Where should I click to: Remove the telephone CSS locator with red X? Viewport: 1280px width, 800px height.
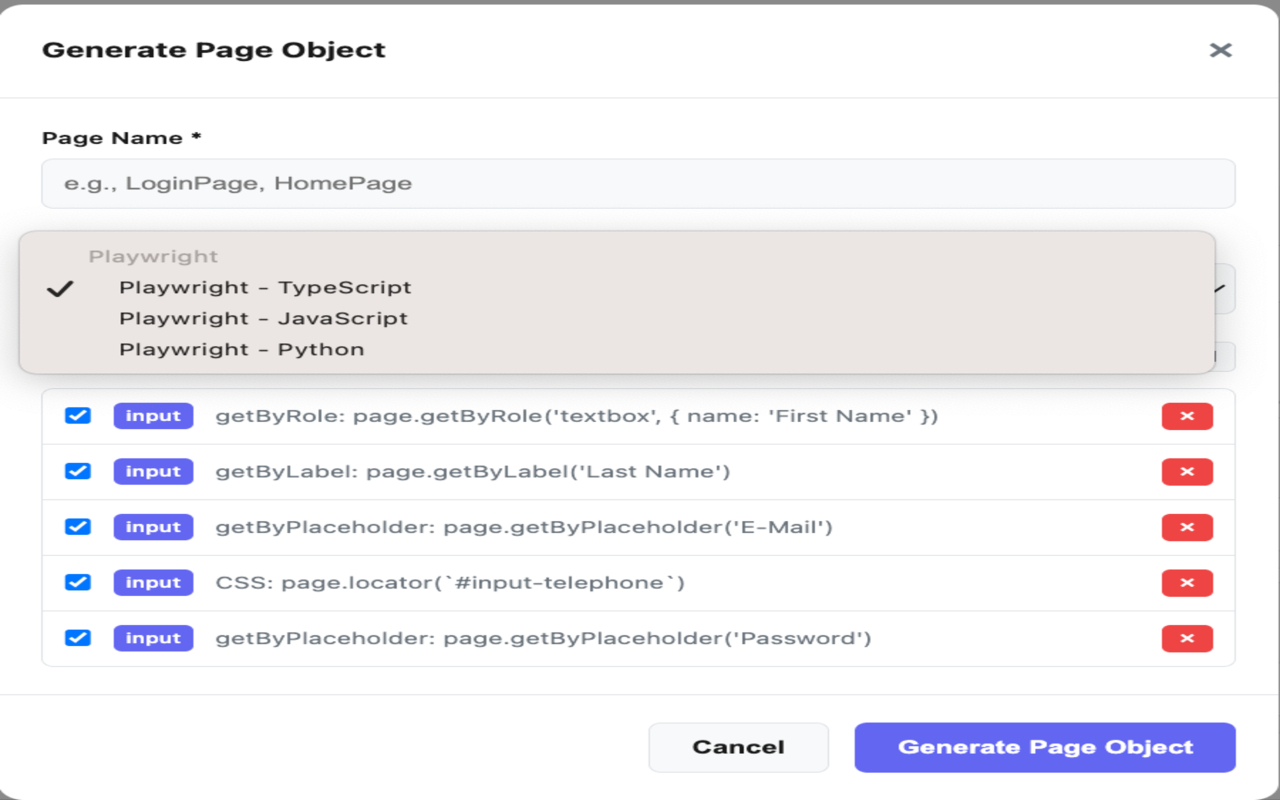point(1187,582)
